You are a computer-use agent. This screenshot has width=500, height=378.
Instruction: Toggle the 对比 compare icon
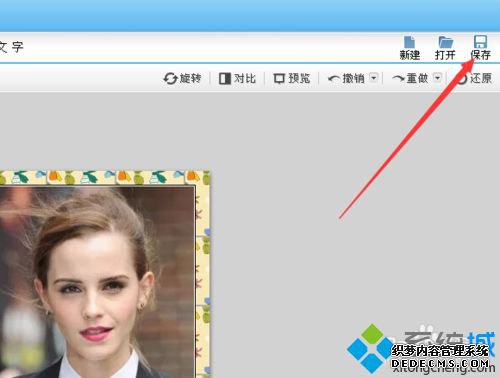(x=225, y=79)
